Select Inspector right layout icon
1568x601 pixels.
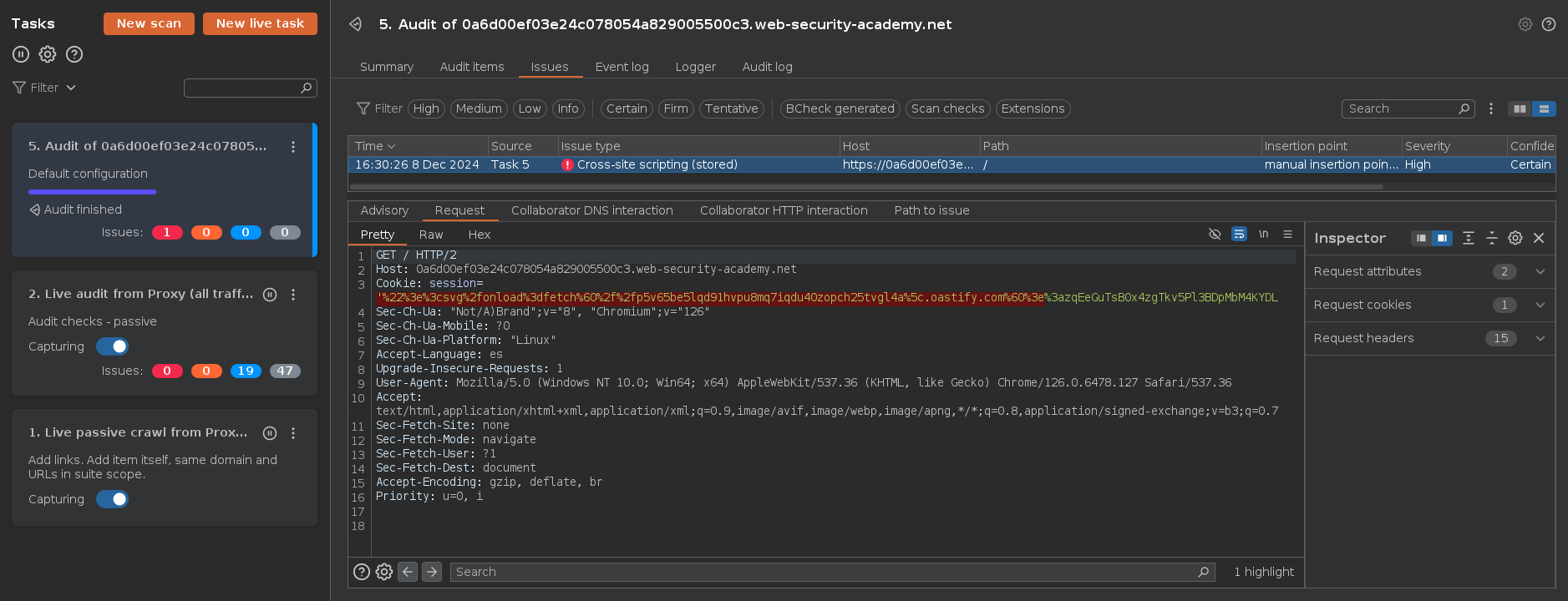1442,238
